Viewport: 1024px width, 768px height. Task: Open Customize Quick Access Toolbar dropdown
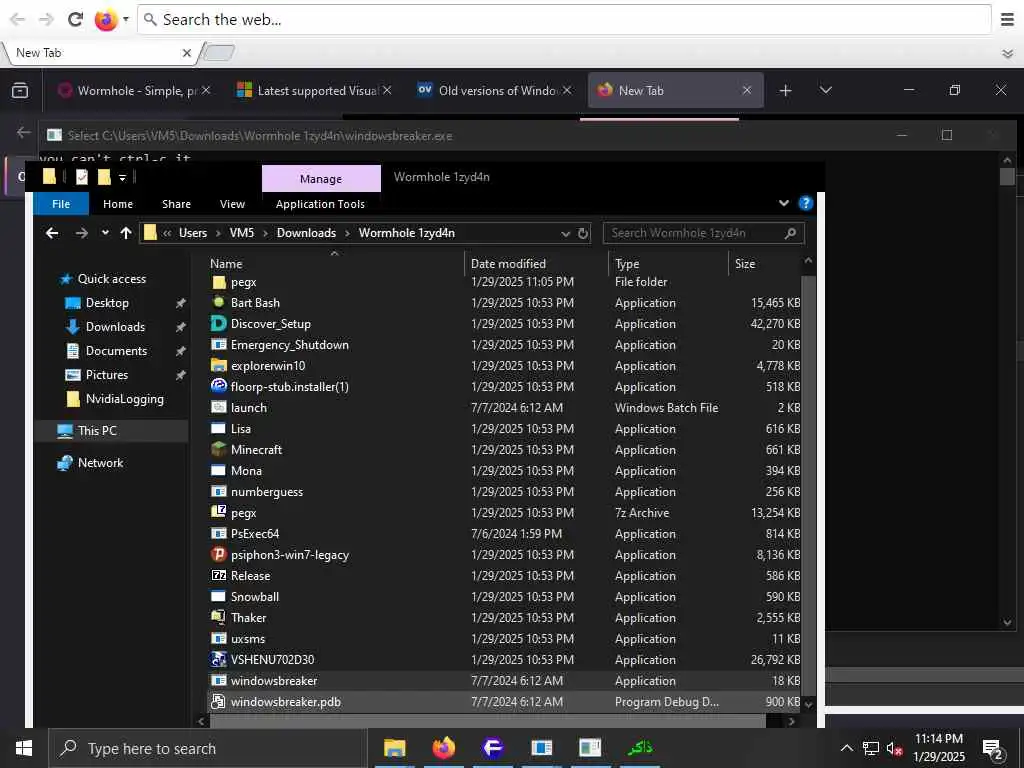click(122, 178)
